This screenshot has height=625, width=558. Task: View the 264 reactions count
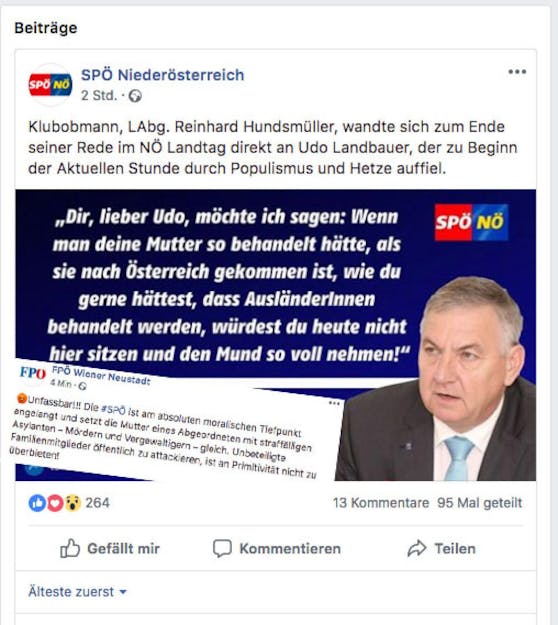97,503
